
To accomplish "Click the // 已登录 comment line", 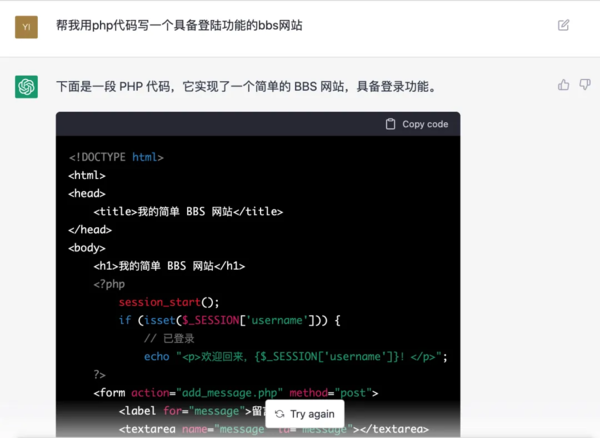I will [x=169, y=339].
